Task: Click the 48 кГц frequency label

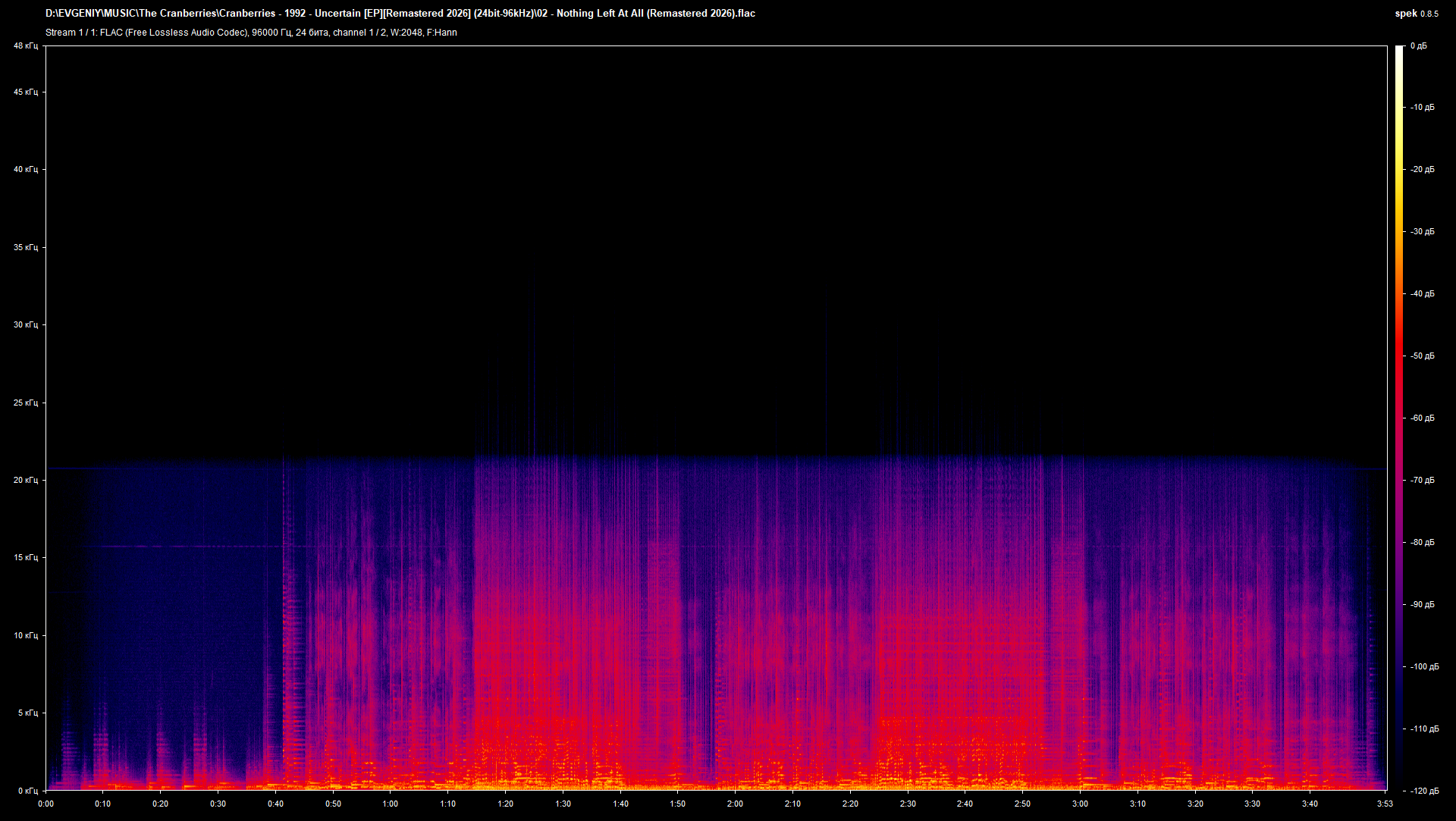Action: pyautogui.click(x=25, y=46)
